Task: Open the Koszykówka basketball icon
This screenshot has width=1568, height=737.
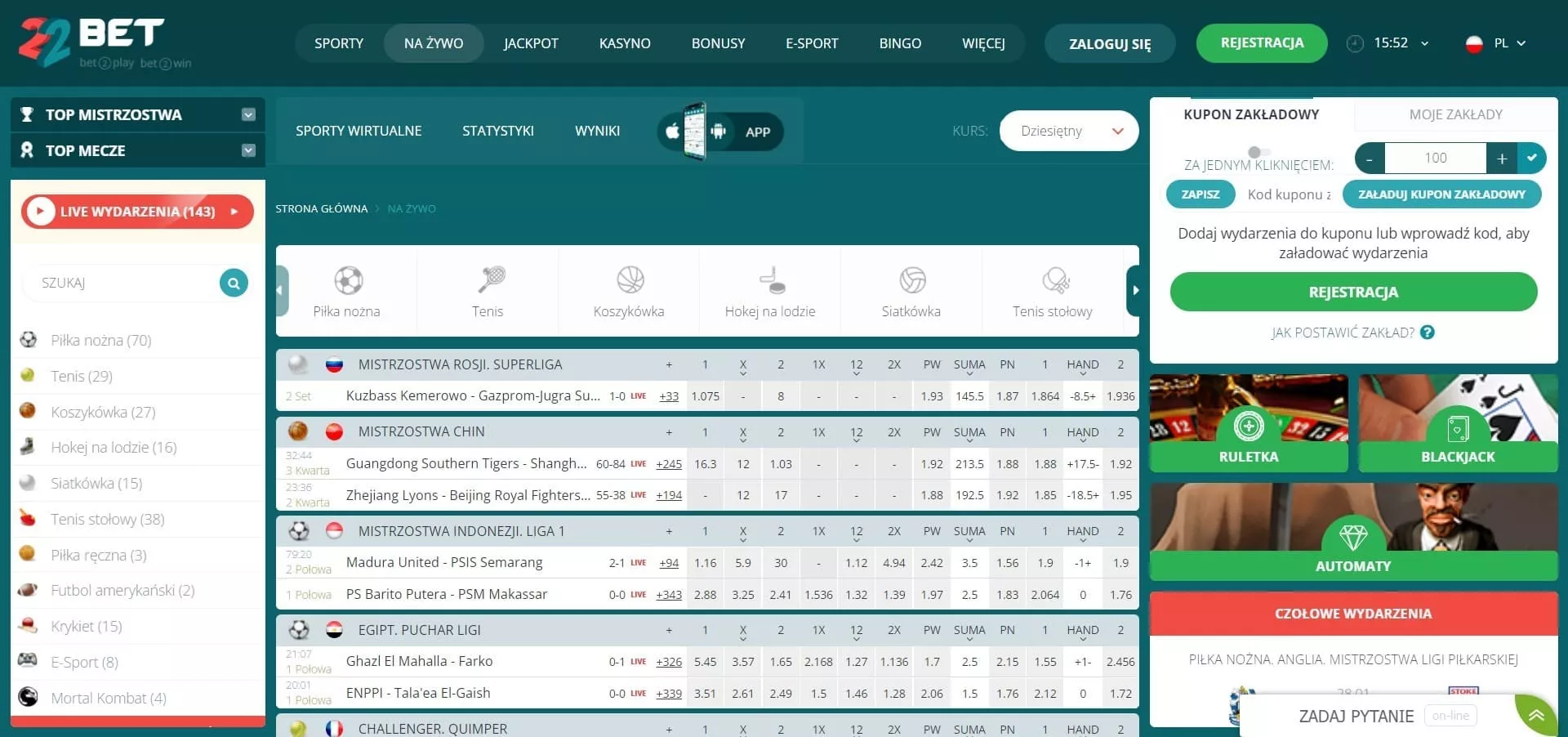Action: tap(630, 280)
